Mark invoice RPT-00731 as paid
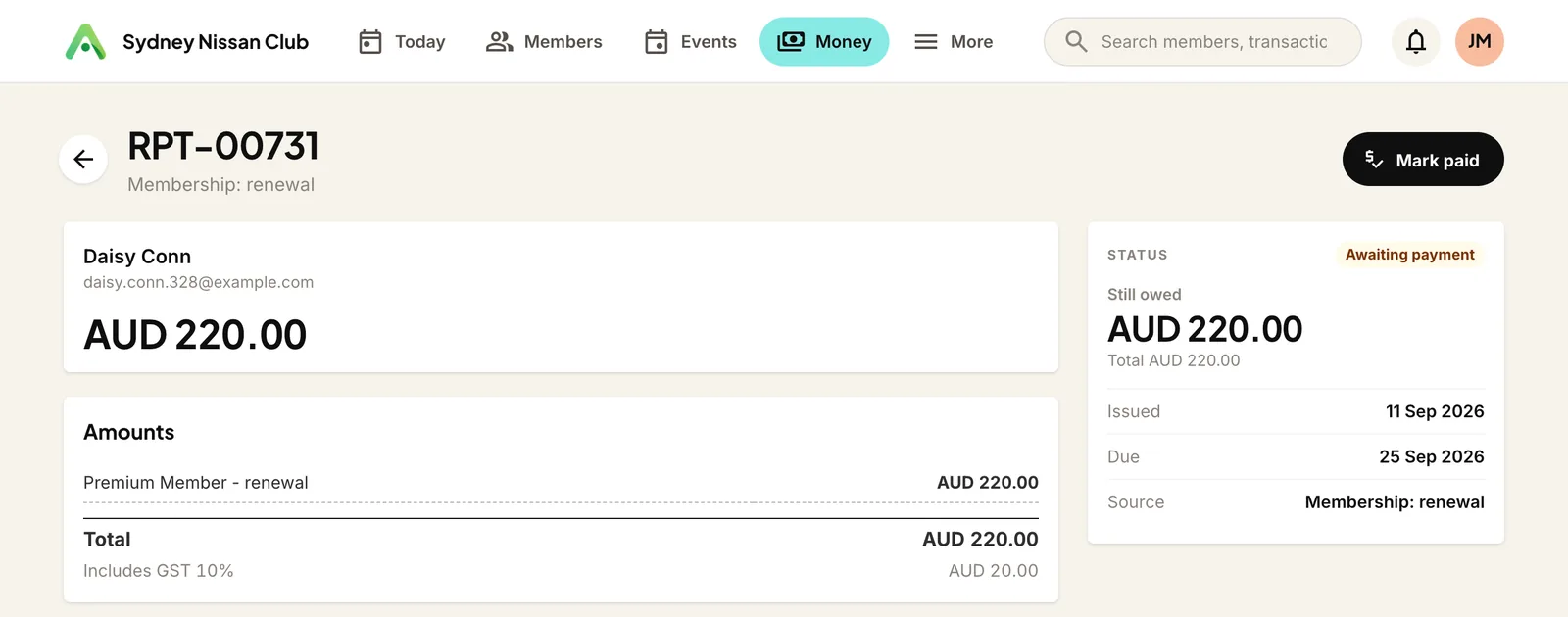This screenshot has width=1568, height=617. tap(1423, 160)
